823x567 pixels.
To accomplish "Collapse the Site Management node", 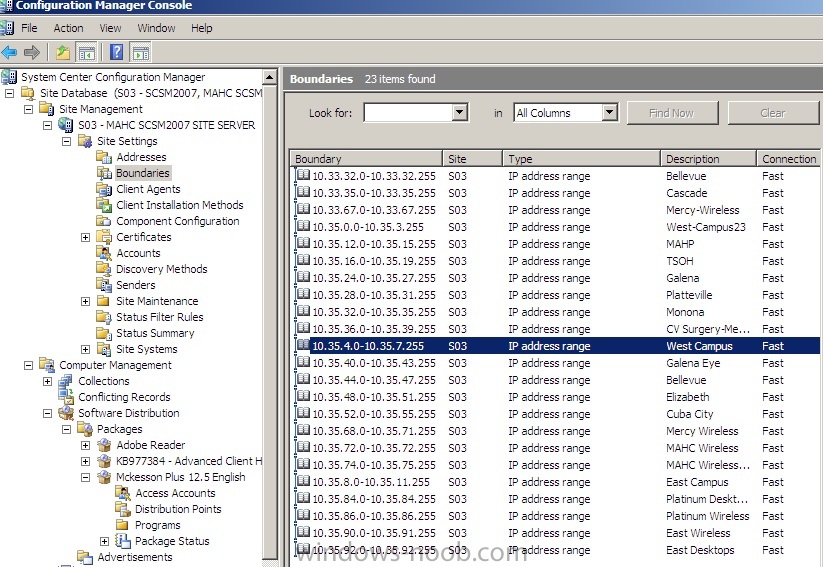I will pos(28,109).
